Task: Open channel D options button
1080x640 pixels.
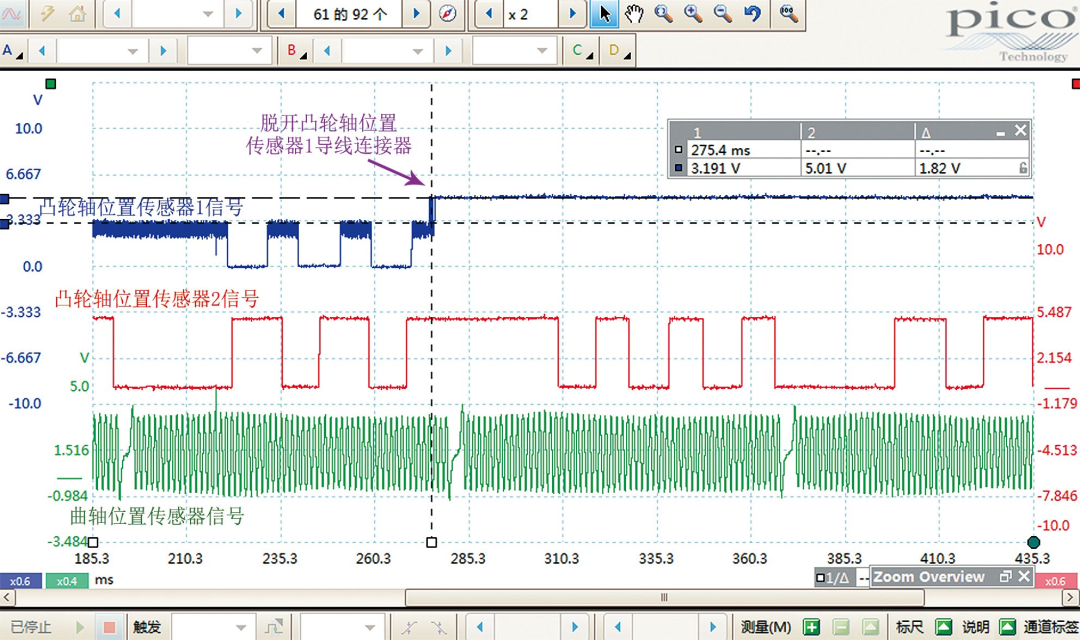Action: coord(619,50)
